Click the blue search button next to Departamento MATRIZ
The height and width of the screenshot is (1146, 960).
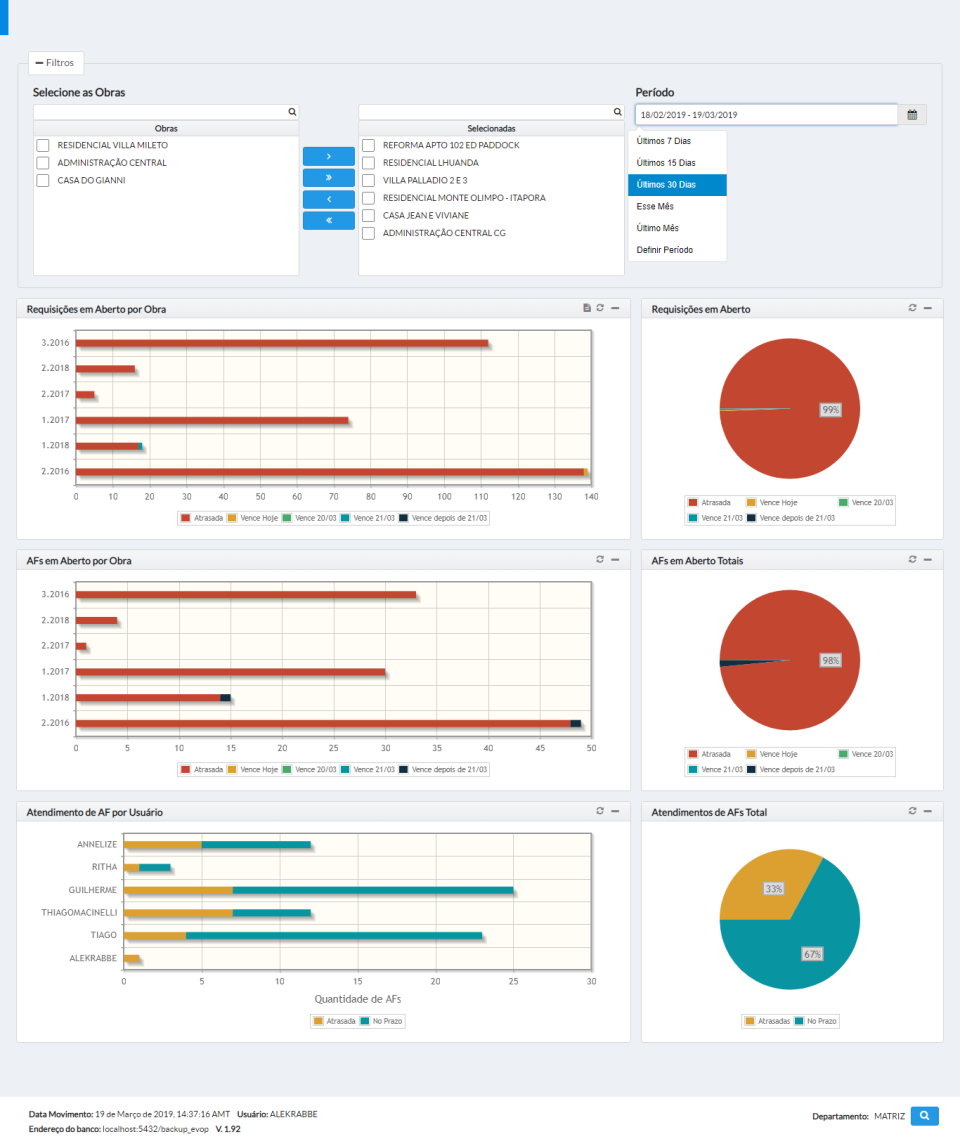pos(924,1115)
